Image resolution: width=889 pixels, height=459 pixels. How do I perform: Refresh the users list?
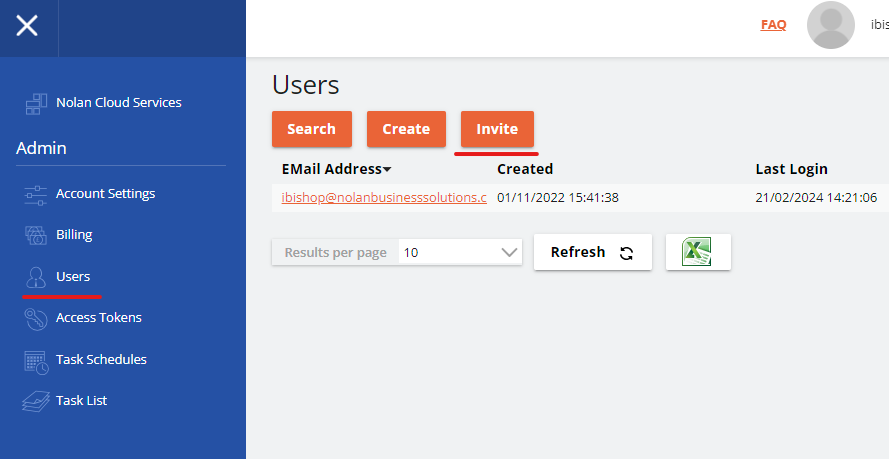point(592,252)
